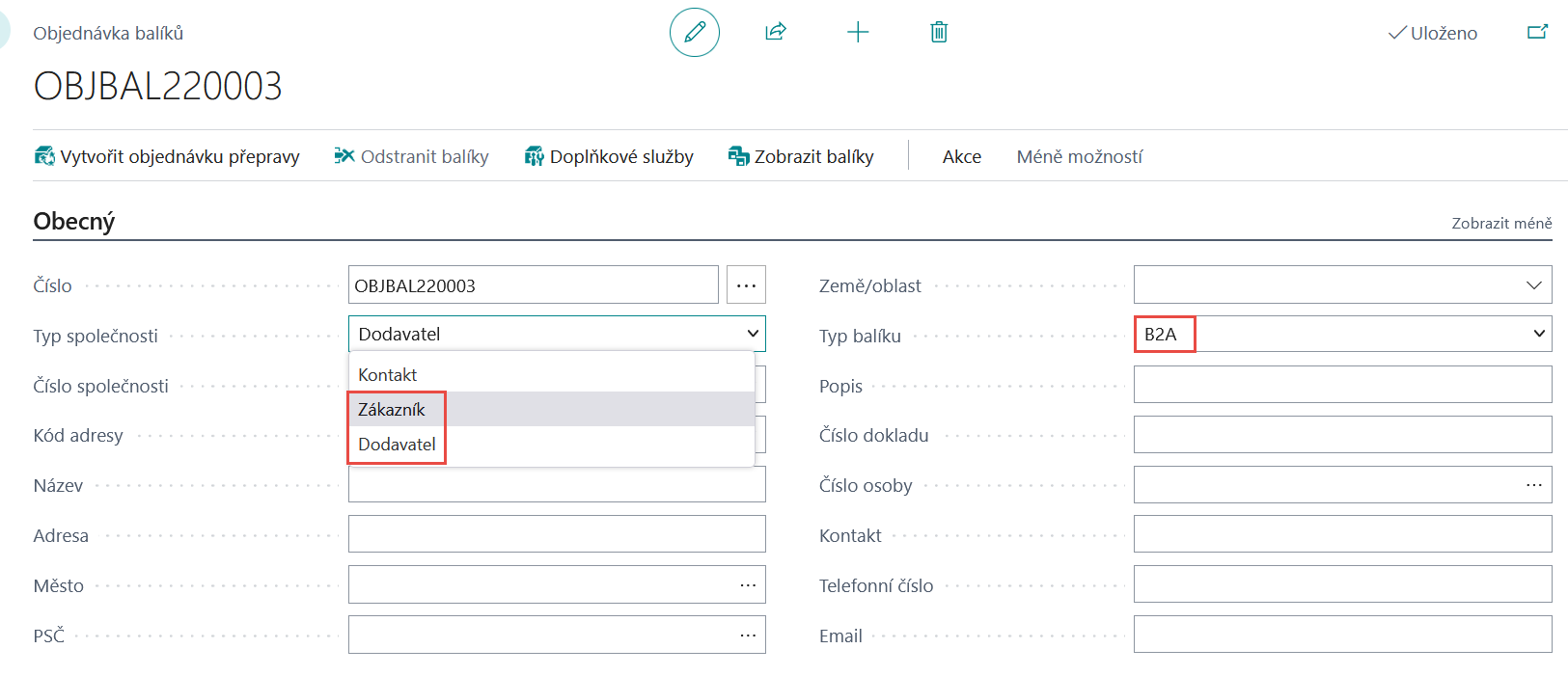This screenshot has width=1568, height=676.
Task: Click the plus icon to create new
Action: click(x=857, y=32)
